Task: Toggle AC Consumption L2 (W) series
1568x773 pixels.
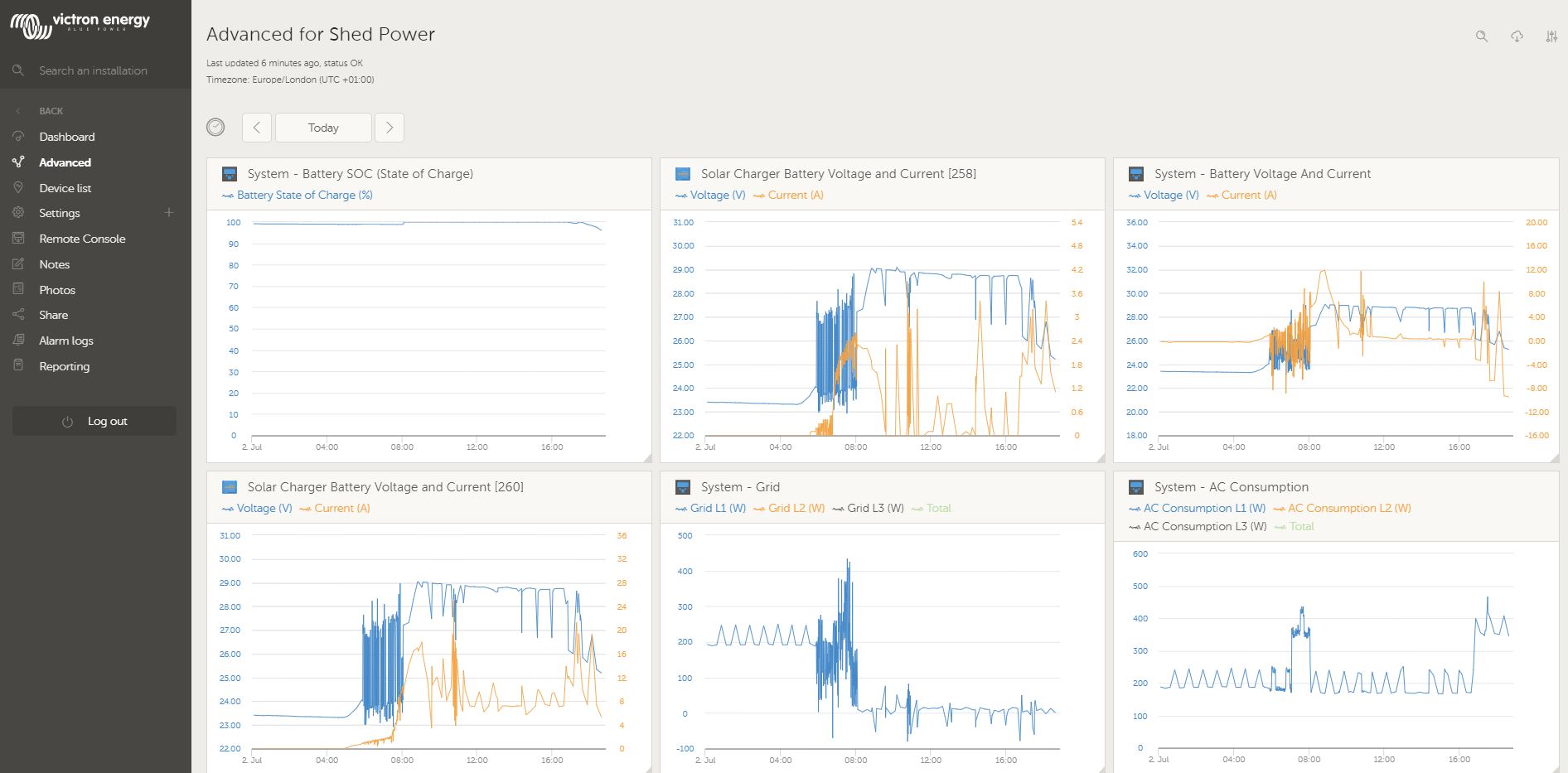Action: click(1342, 509)
